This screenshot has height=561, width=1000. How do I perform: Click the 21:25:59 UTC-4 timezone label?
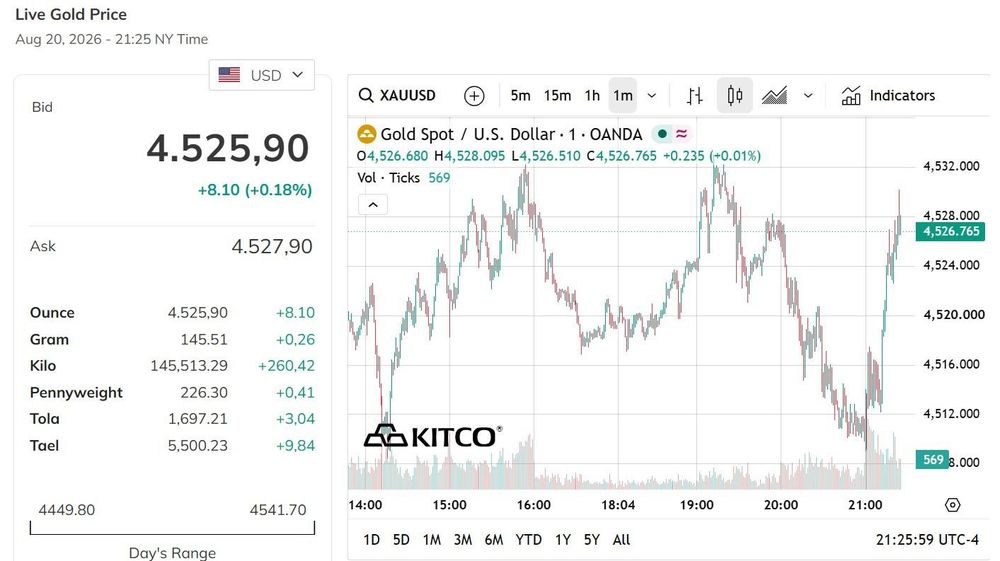pyautogui.click(x=927, y=540)
